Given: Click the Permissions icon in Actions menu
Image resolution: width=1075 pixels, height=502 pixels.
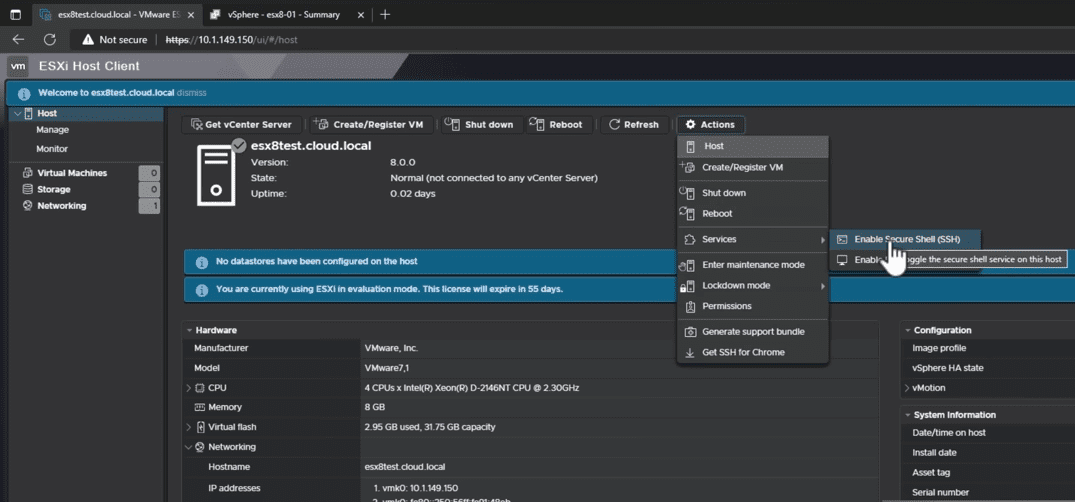Looking at the screenshot, I should [x=690, y=306].
